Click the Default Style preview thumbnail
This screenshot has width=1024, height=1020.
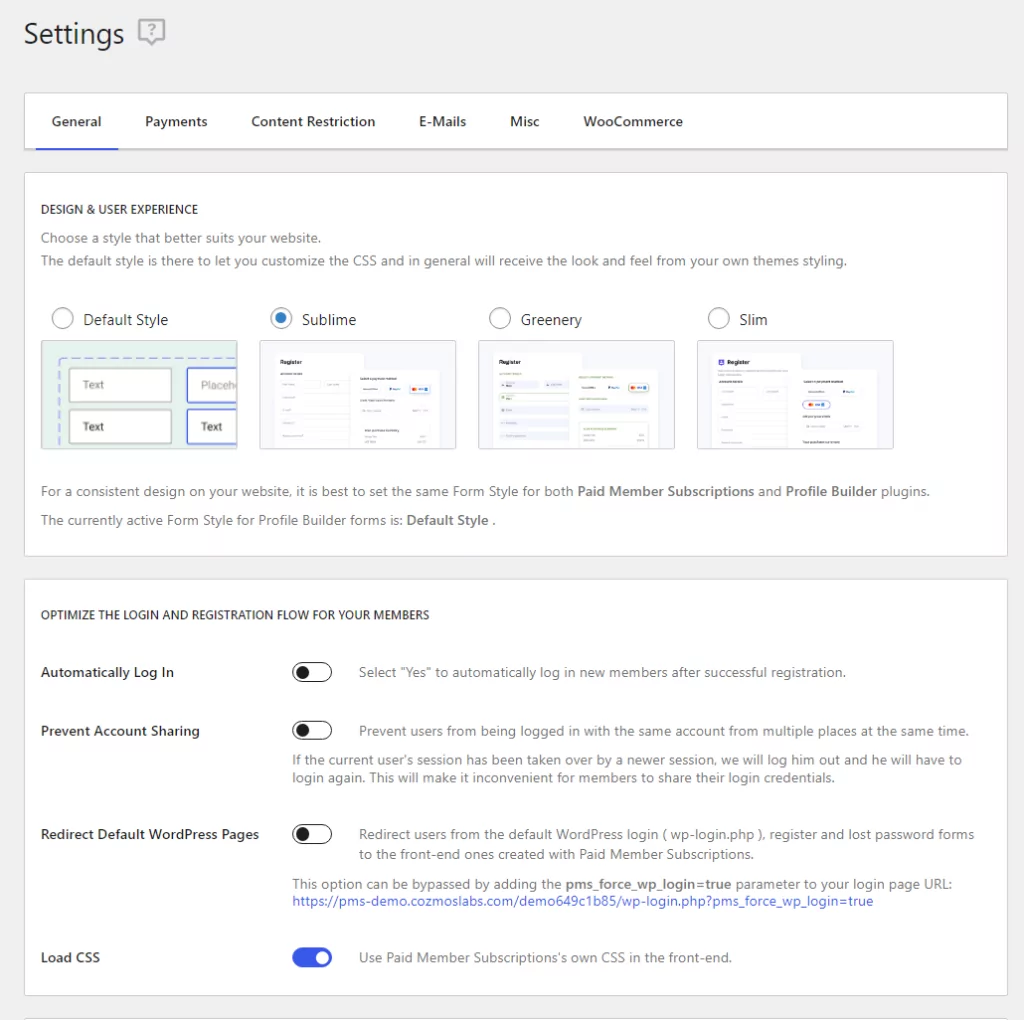pyautogui.click(x=139, y=394)
